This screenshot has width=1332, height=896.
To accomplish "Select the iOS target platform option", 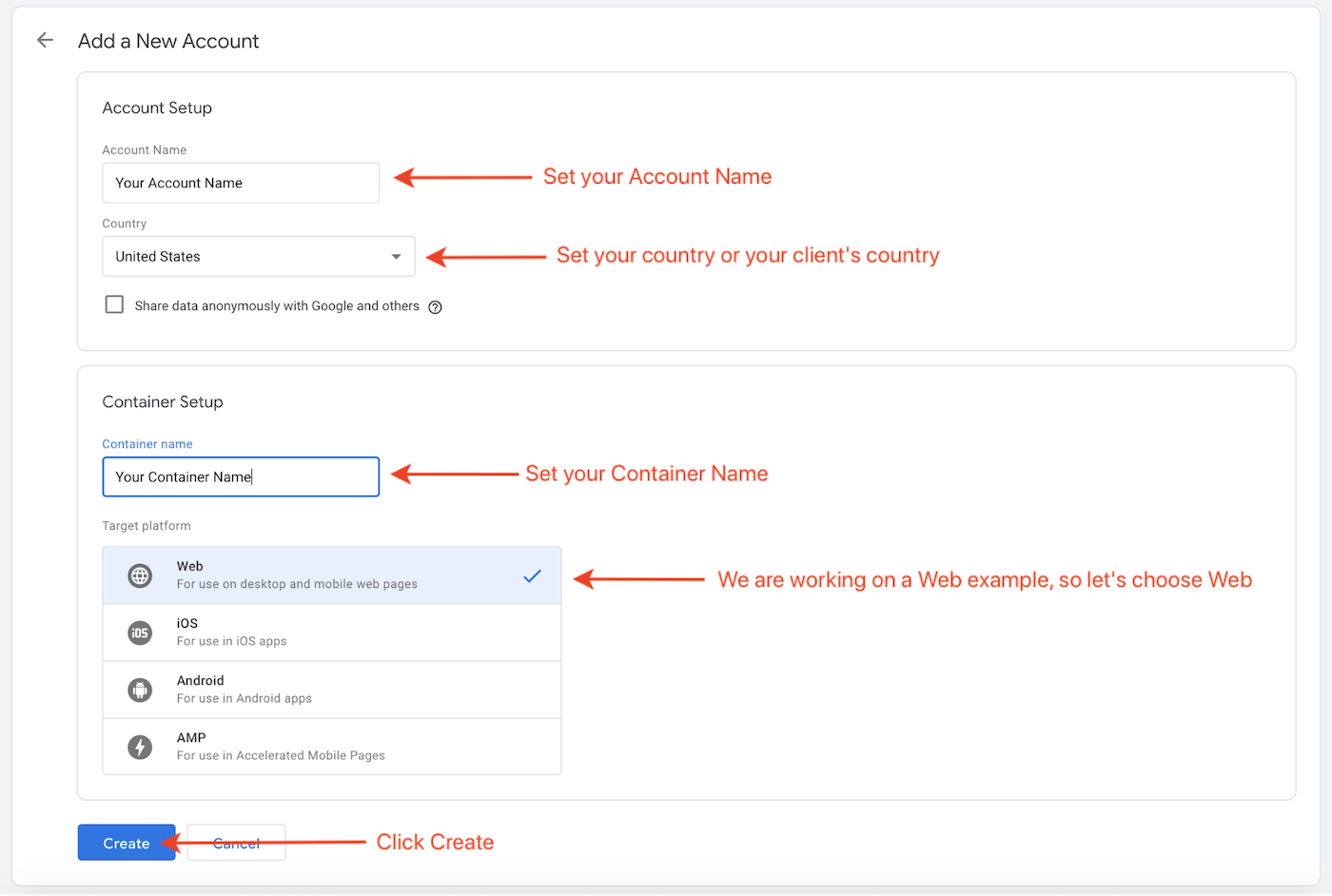I will [x=332, y=633].
